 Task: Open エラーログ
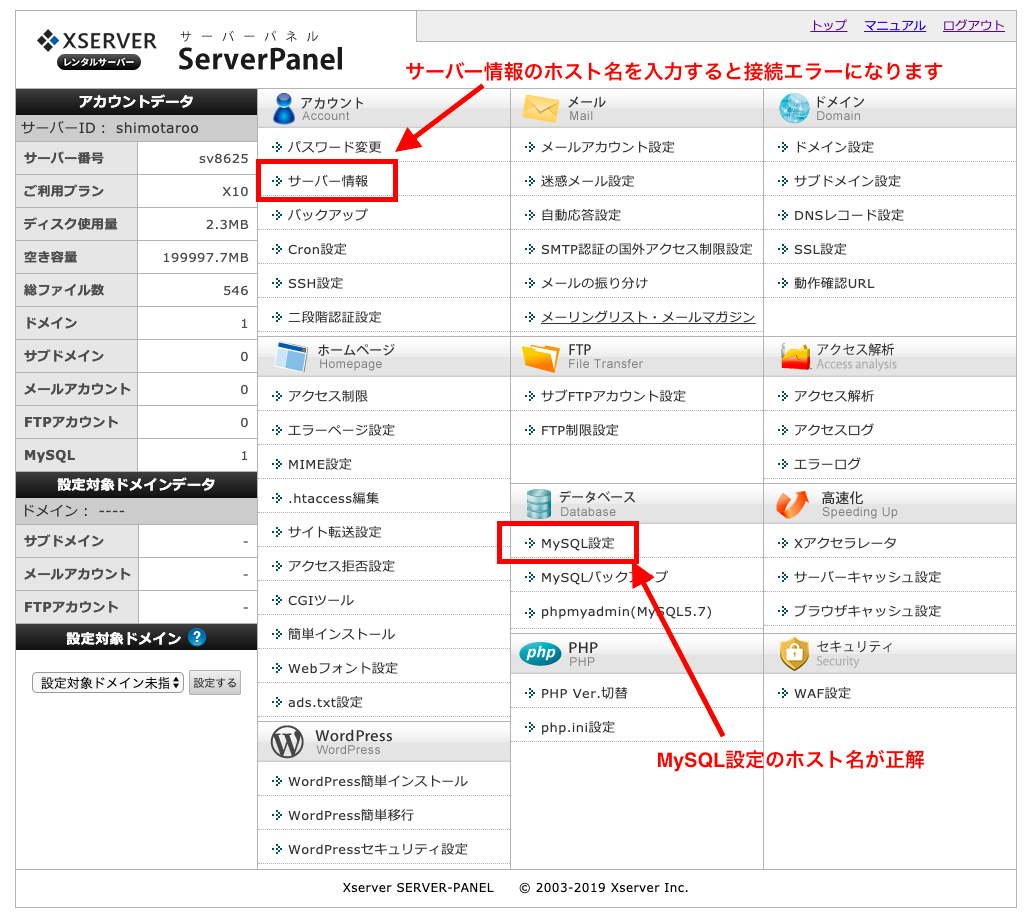pyautogui.click(x=827, y=464)
